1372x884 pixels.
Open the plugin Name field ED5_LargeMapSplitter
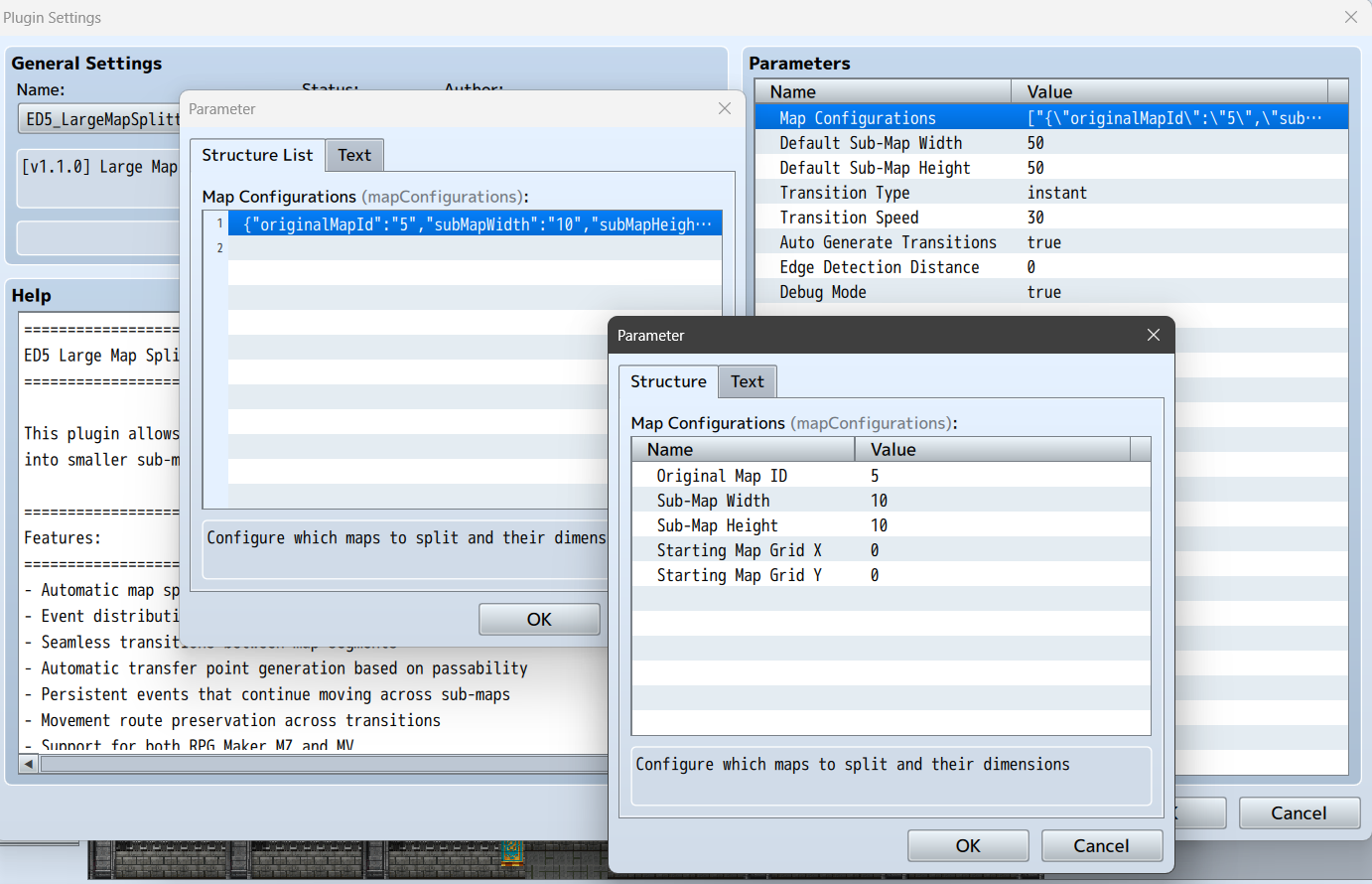[x=99, y=119]
